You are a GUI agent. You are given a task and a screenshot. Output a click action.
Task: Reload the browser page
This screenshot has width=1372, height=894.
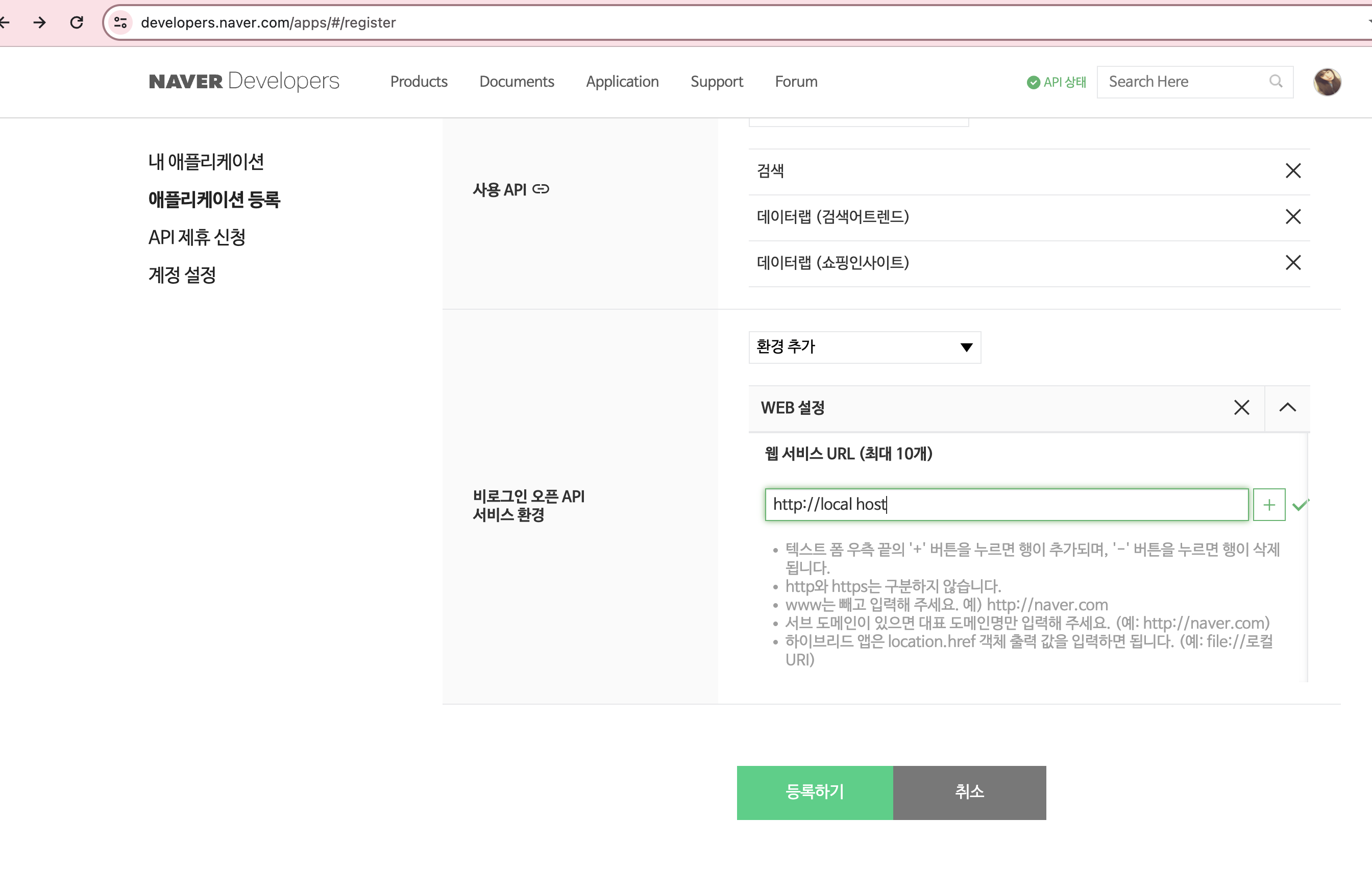pyautogui.click(x=77, y=22)
